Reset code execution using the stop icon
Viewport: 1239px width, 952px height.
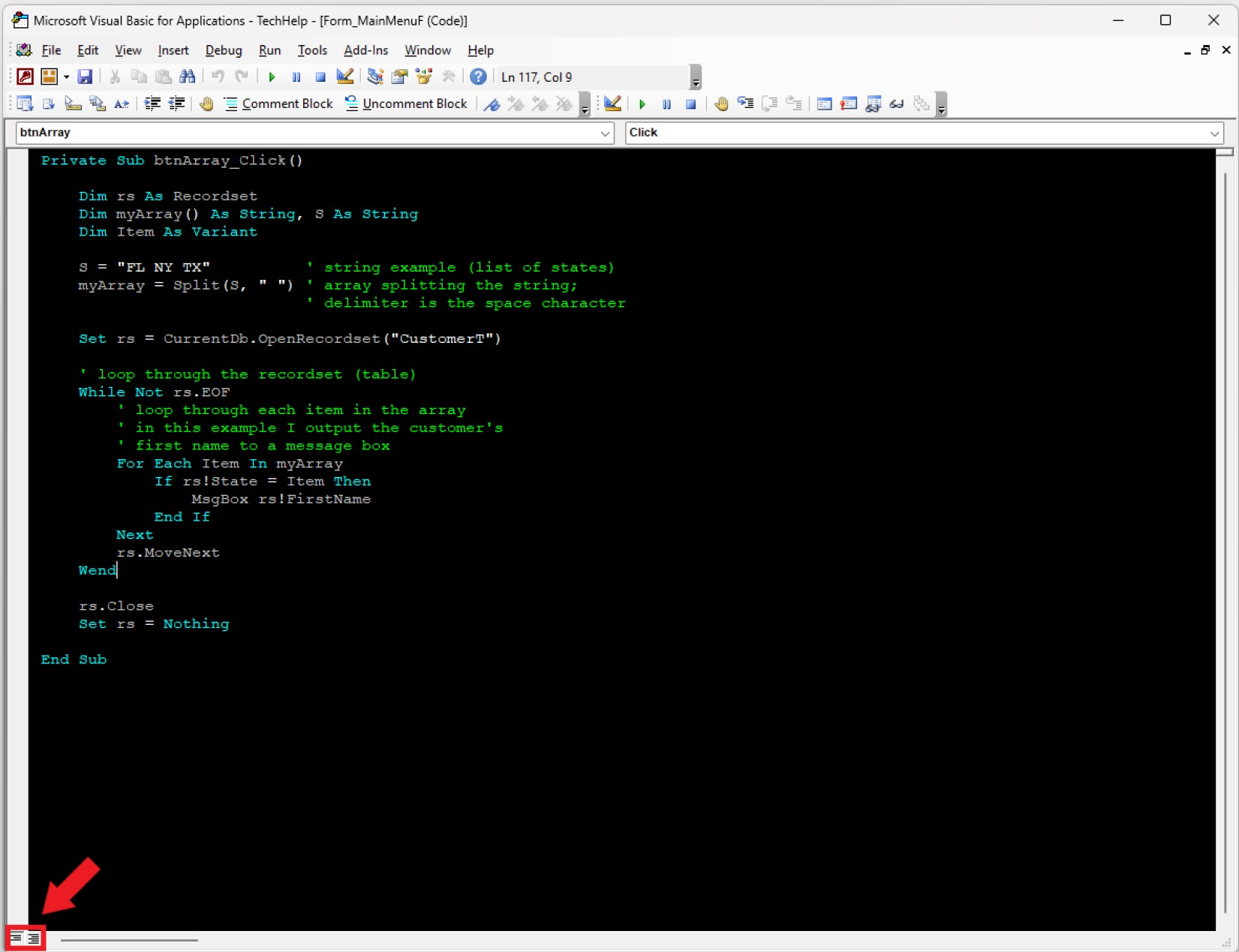tap(320, 77)
